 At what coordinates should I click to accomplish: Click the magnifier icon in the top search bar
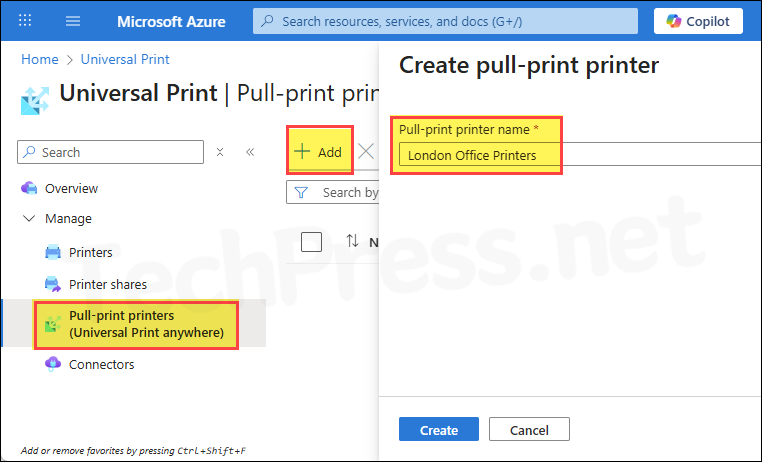pos(267,21)
